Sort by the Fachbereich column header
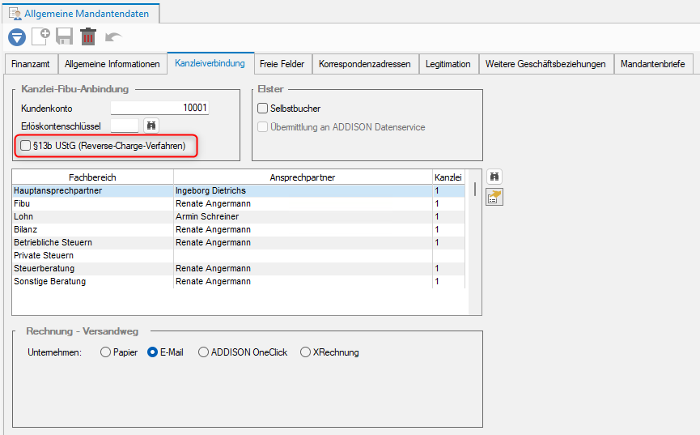700x435 pixels. pyautogui.click(x=92, y=177)
